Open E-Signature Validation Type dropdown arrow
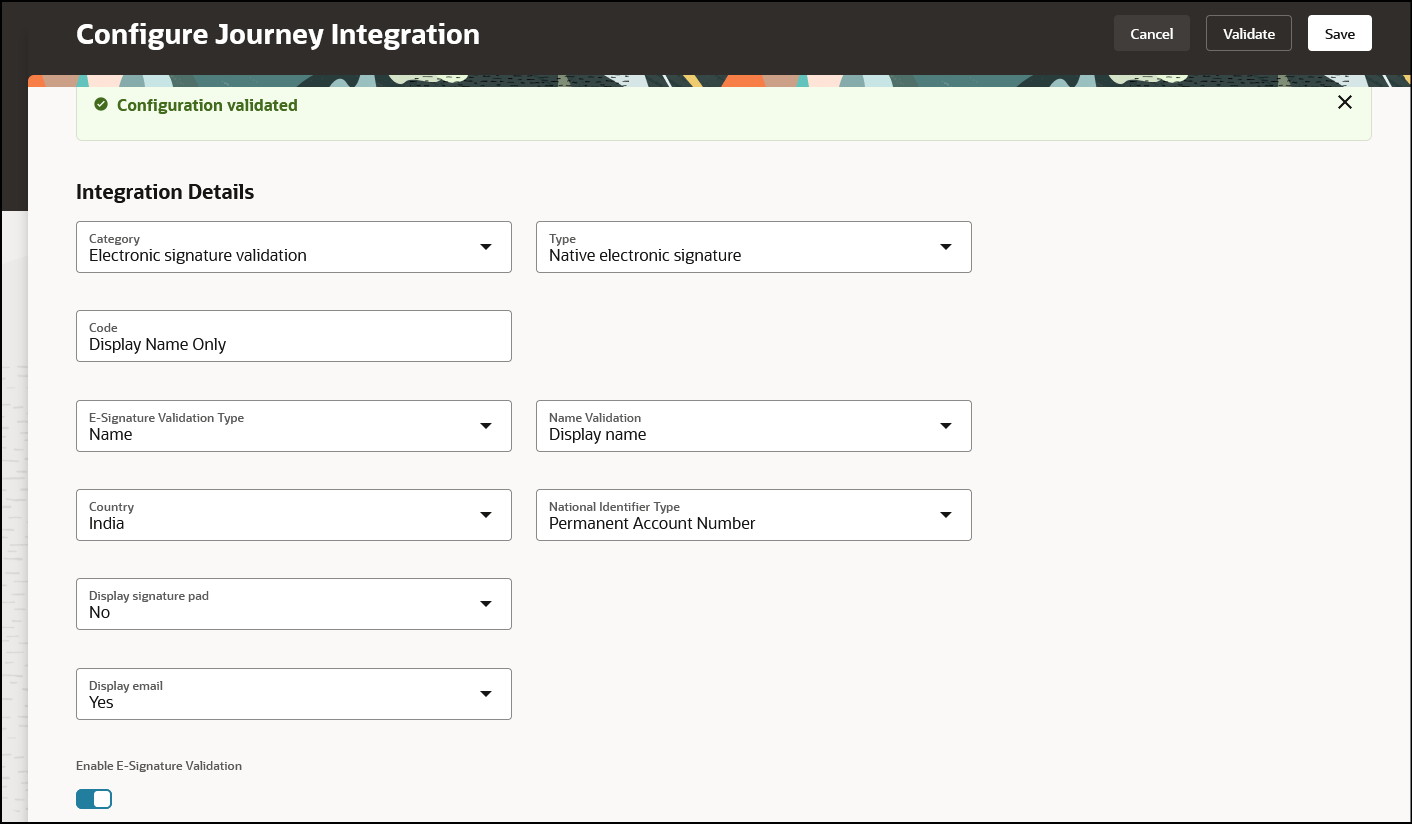Viewport: 1412px width, 824px height. coord(486,426)
